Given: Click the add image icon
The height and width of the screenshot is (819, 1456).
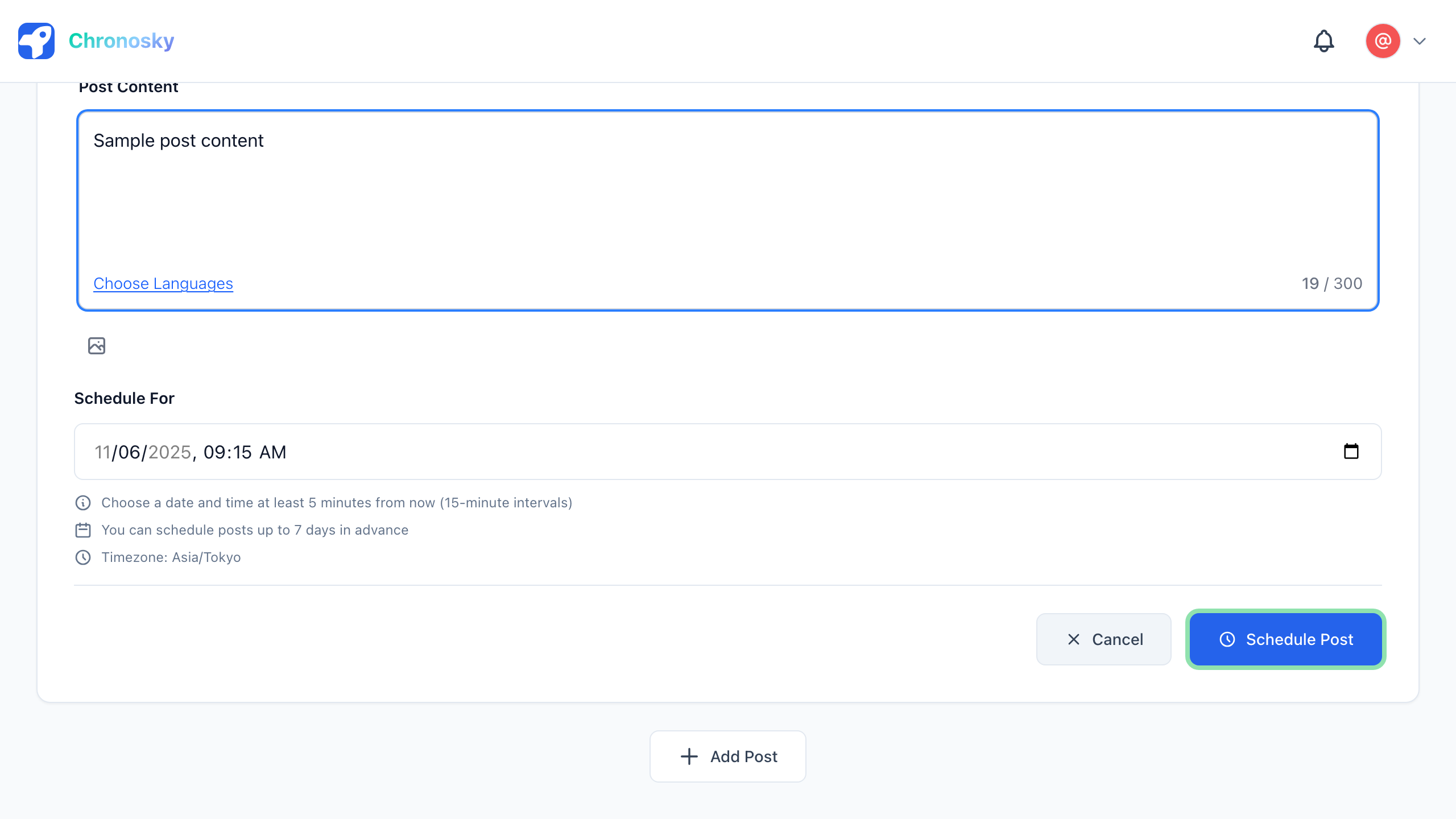Looking at the screenshot, I should 97,345.
